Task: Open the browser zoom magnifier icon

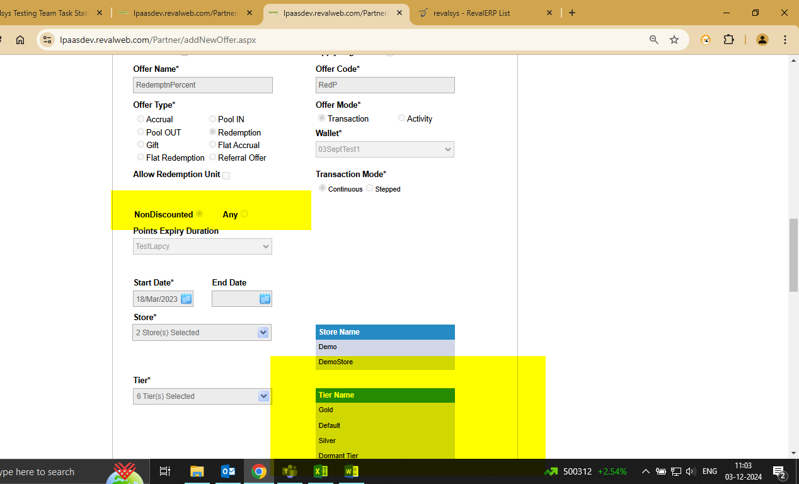Action: pos(653,40)
